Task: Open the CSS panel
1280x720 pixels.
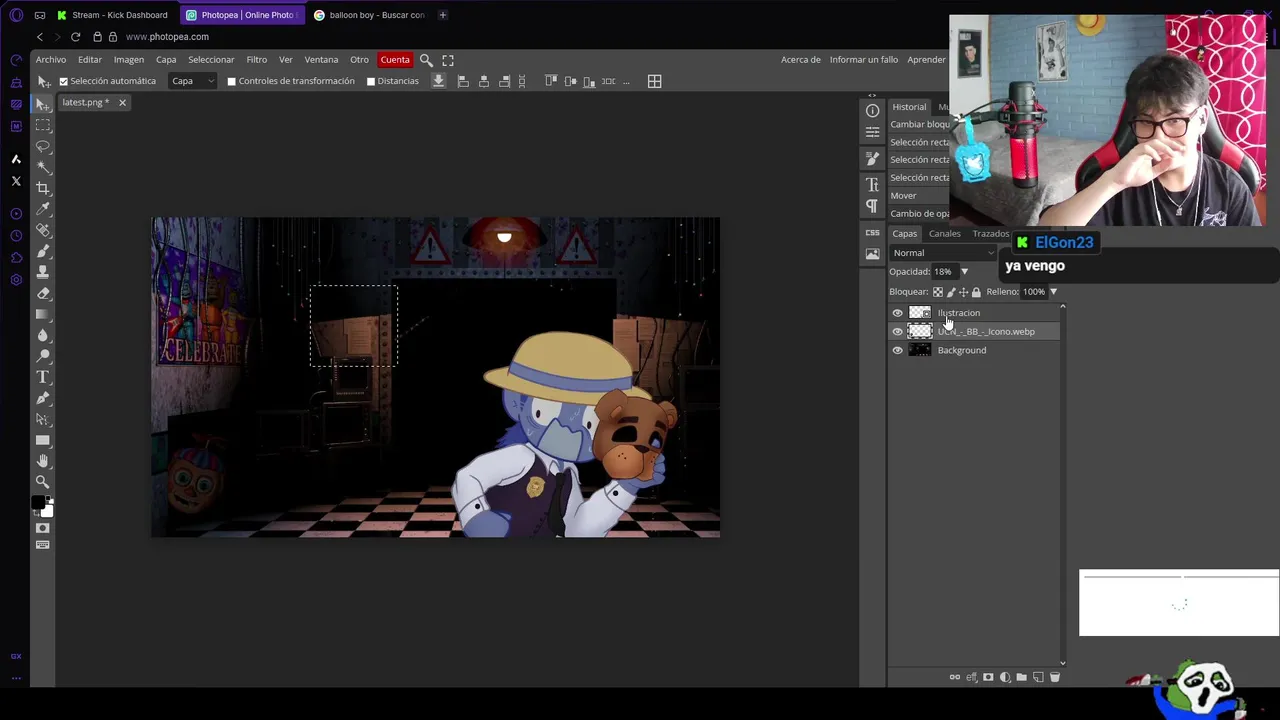Action: [872, 232]
